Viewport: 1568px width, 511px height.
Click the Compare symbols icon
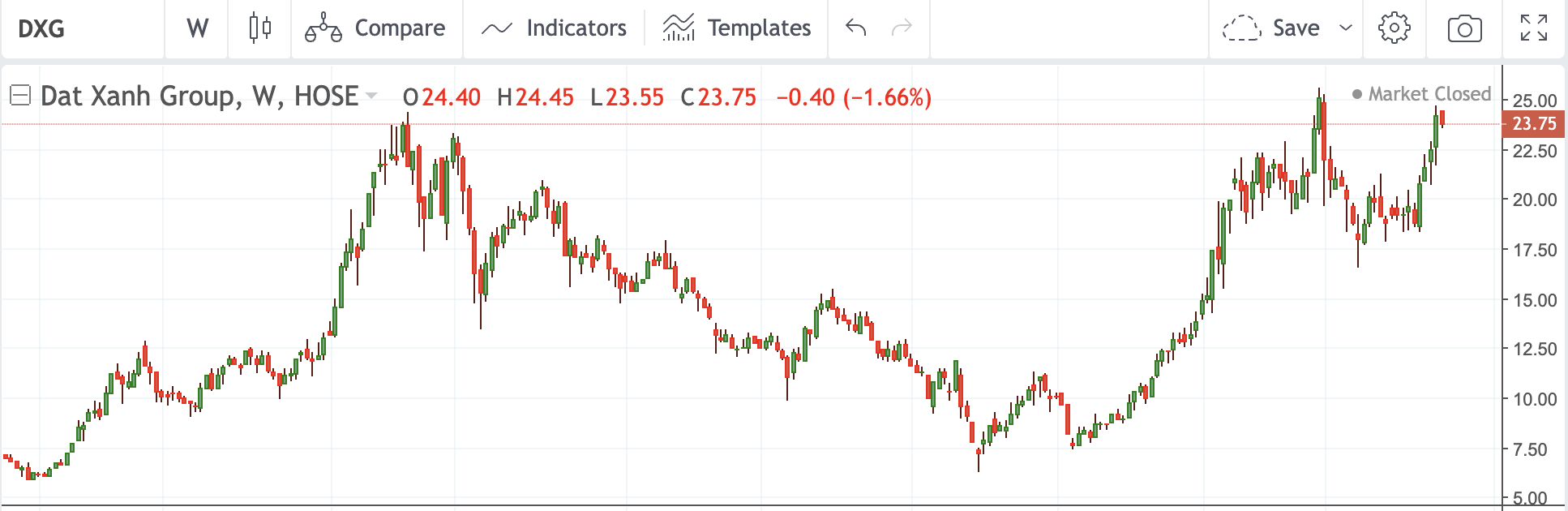click(x=323, y=28)
